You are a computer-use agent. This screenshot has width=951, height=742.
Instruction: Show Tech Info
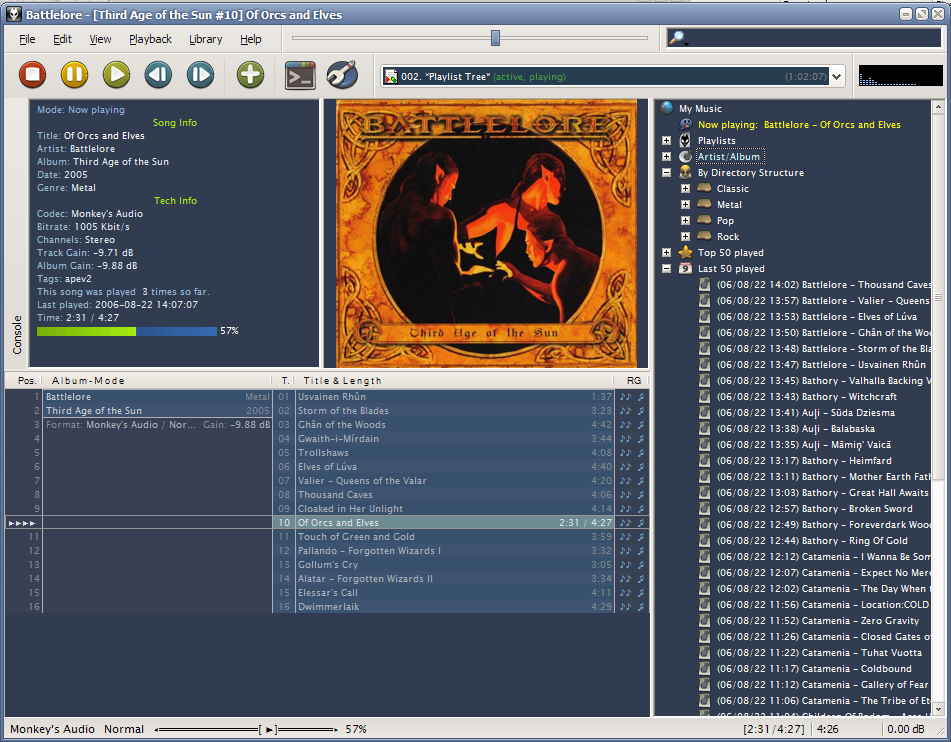pos(174,200)
